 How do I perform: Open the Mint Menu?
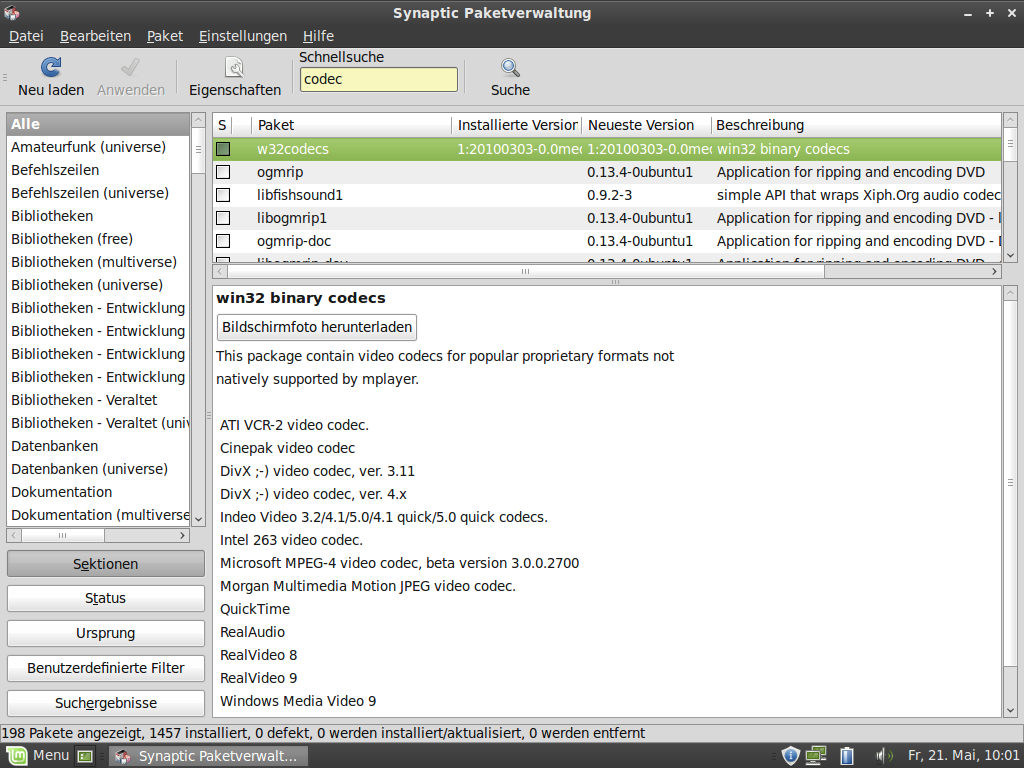40,755
